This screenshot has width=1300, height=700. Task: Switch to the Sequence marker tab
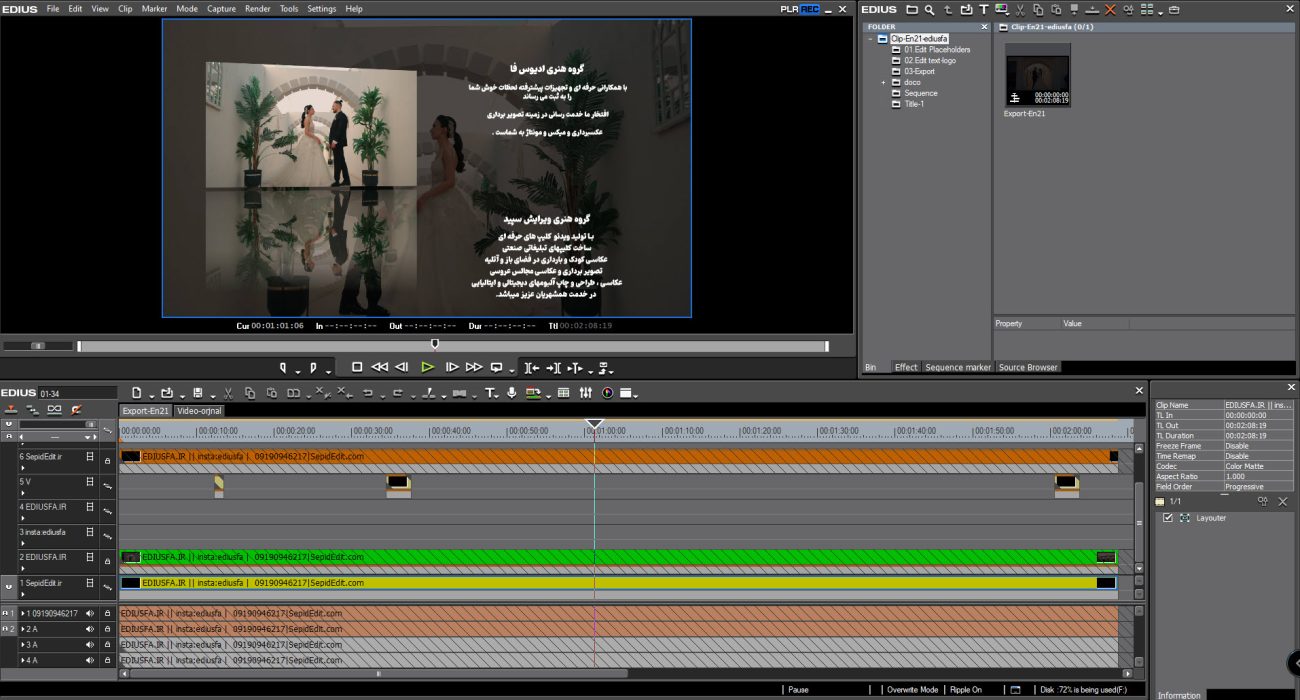click(x=958, y=367)
